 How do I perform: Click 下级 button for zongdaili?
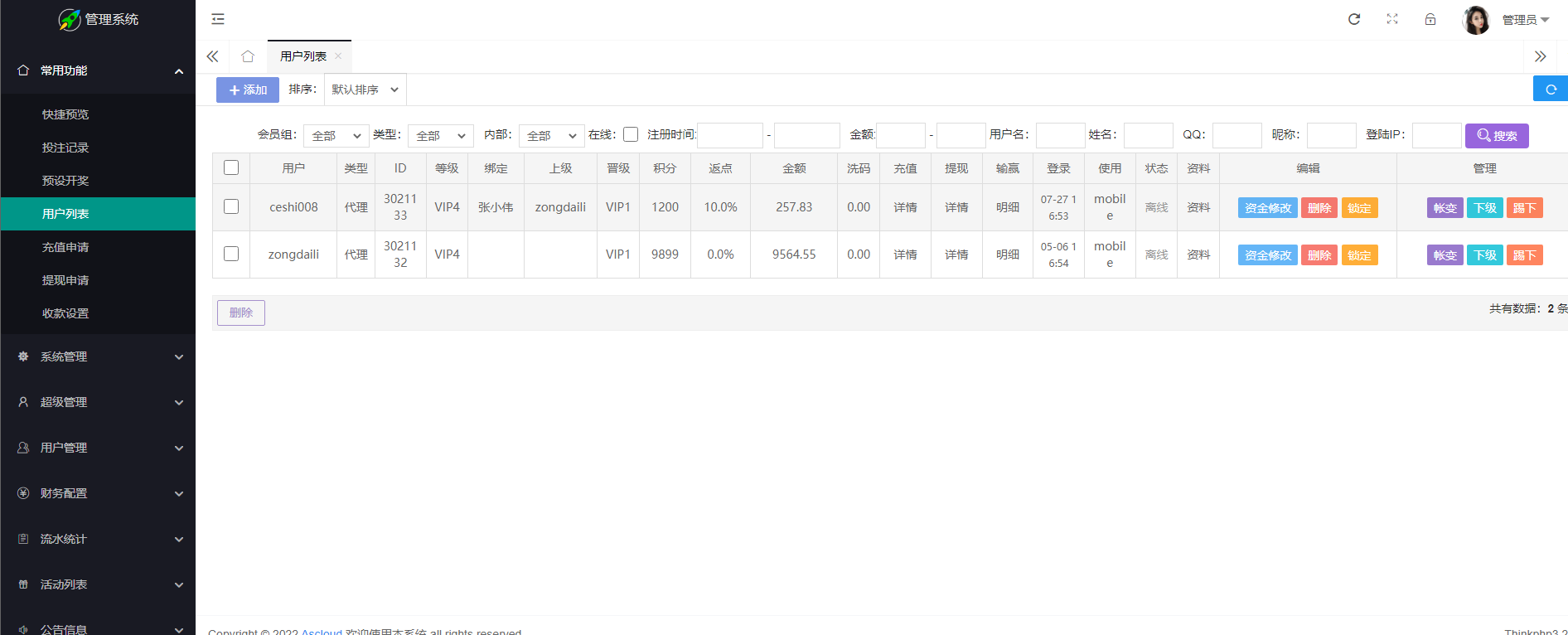pyautogui.click(x=1485, y=255)
